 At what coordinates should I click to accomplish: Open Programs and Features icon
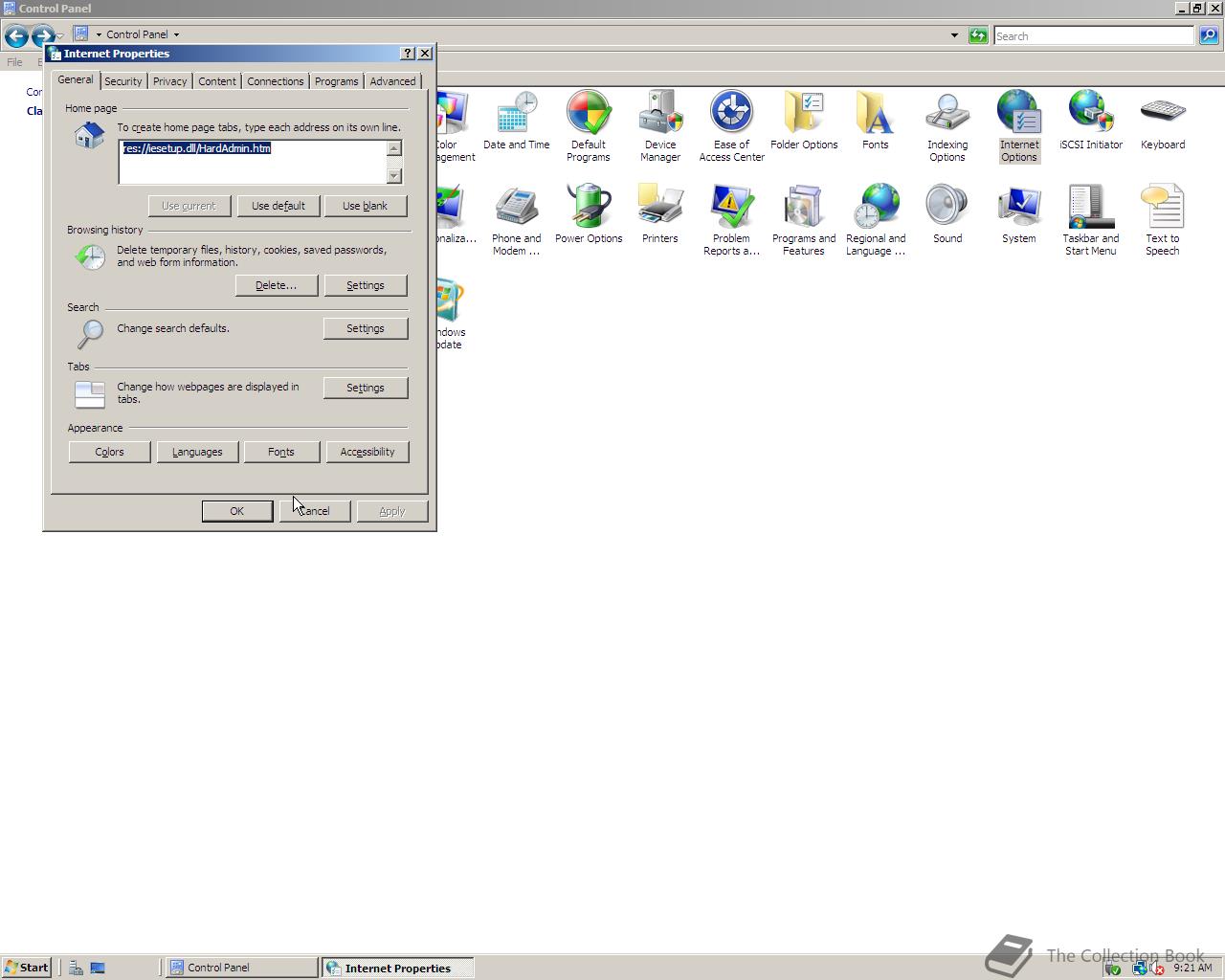(x=804, y=220)
